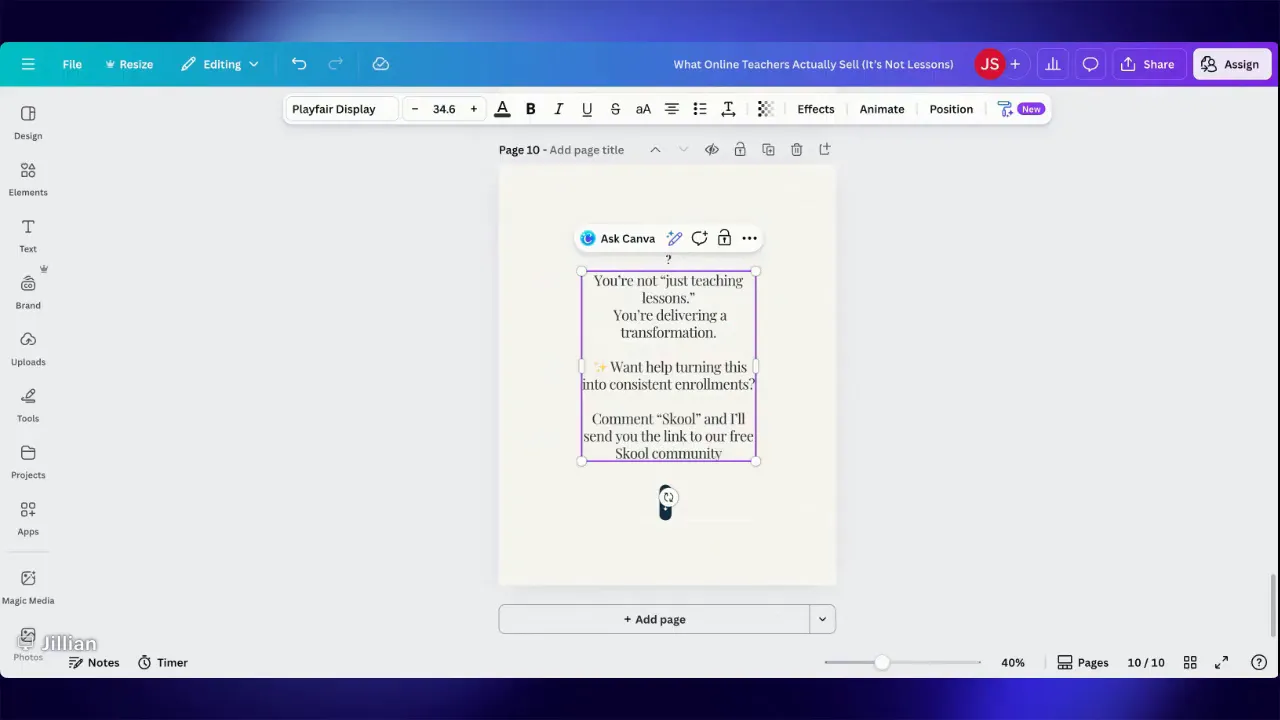Change text case with the aA icon

click(x=643, y=109)
